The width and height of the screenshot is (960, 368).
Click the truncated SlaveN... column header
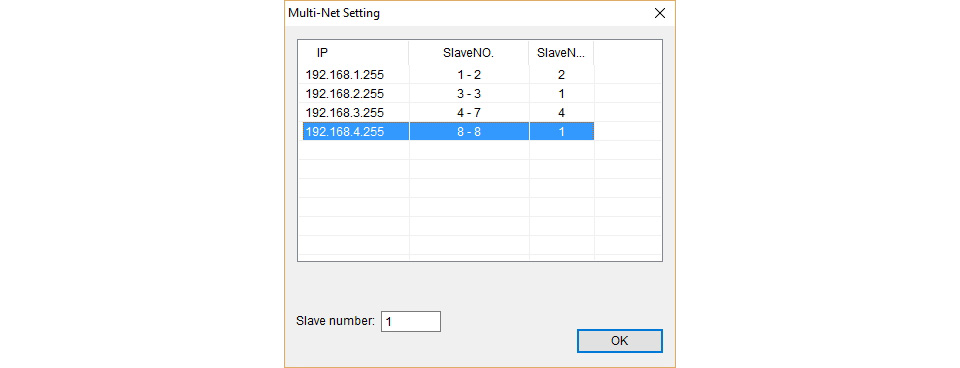[561, 53]
